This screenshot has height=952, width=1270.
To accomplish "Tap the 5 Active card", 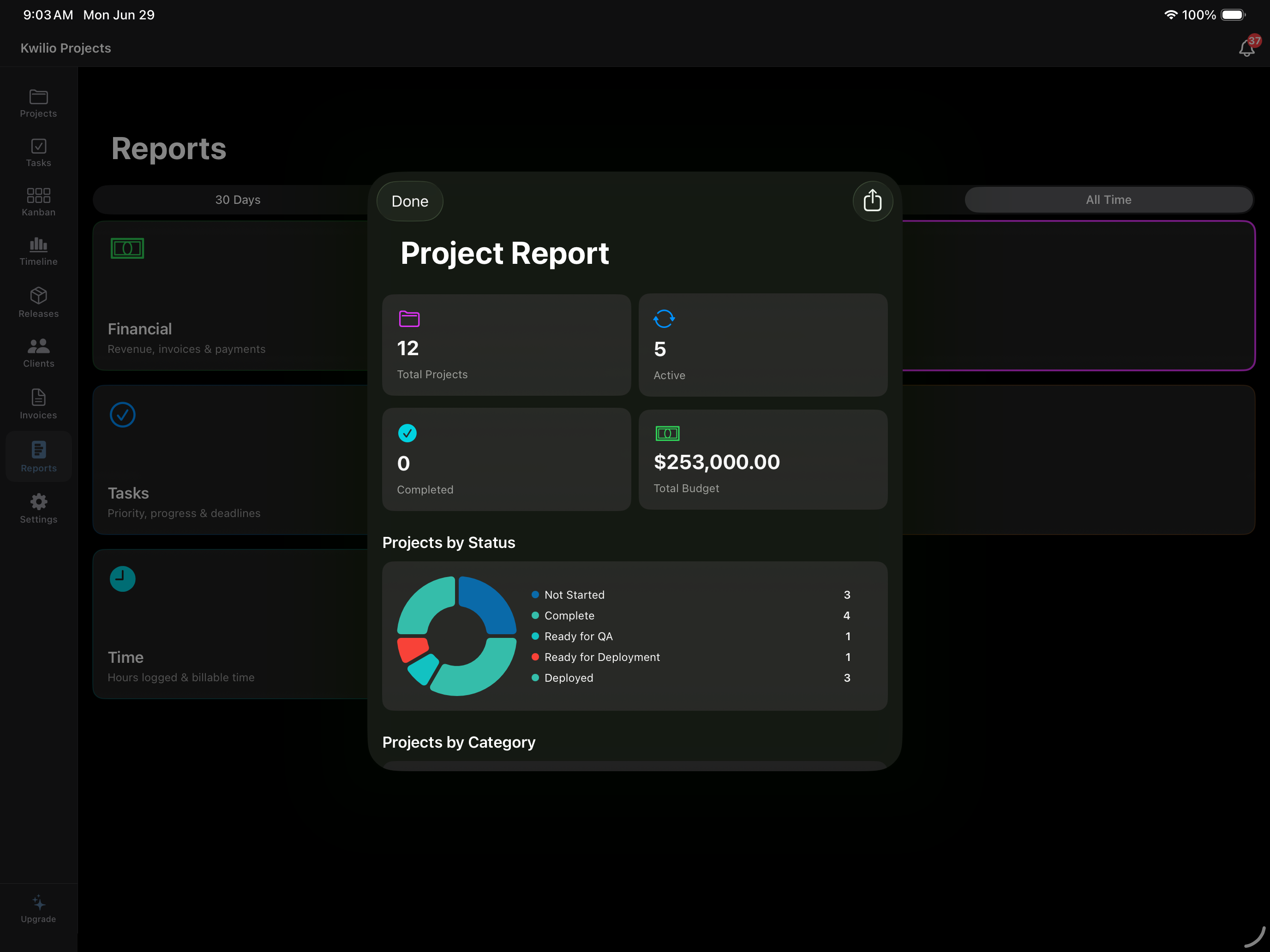I will coord(763,345).
